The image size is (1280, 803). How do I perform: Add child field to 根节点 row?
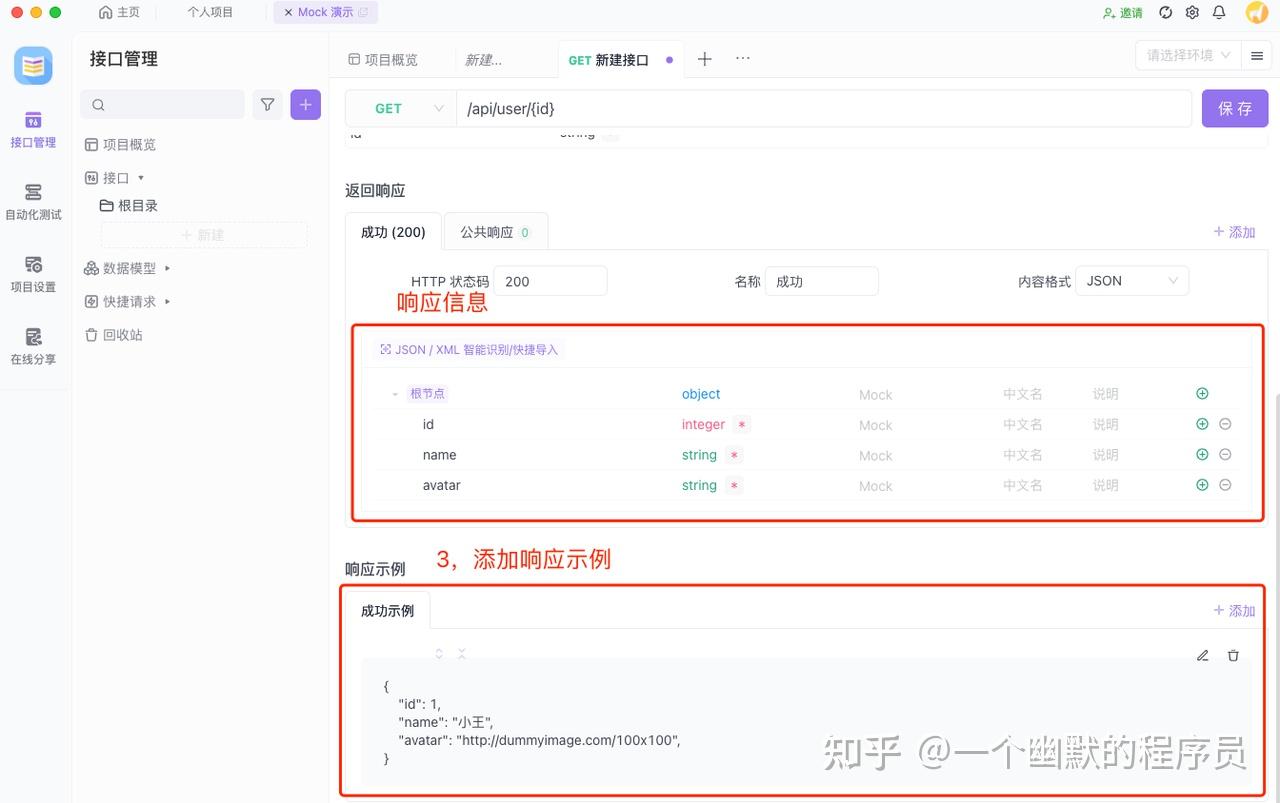[1202, 394]
